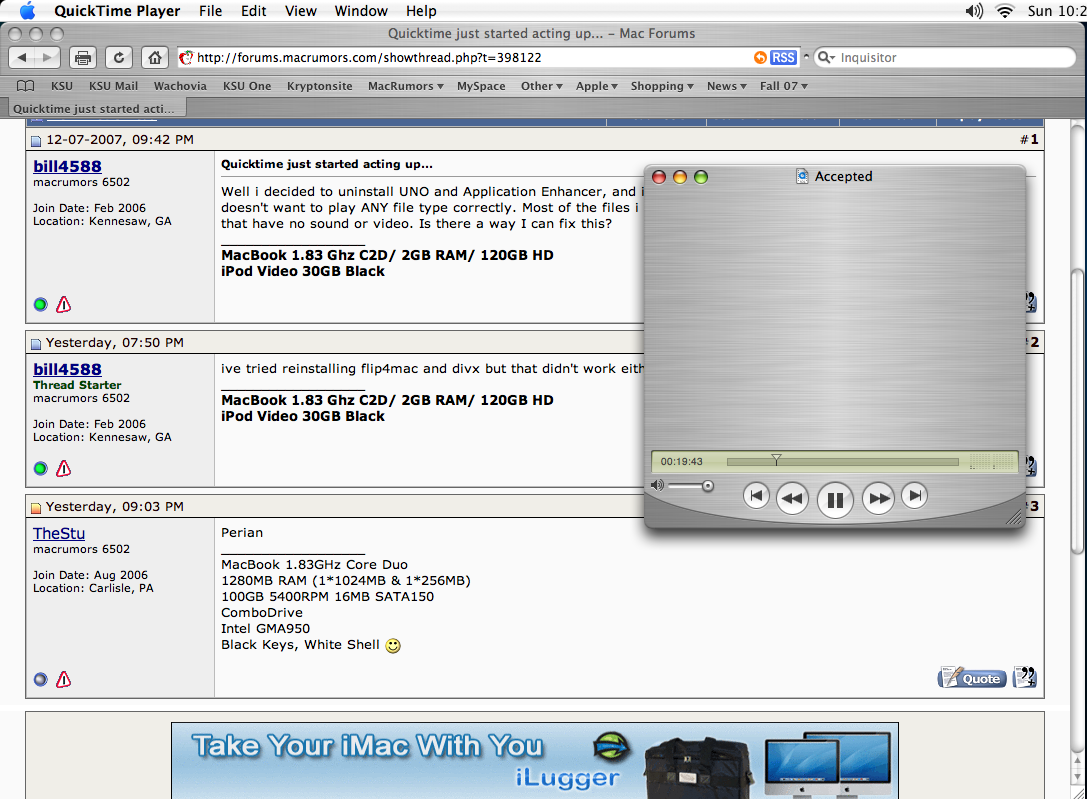This screenshot has height=799, width=1087.
Task: Open post number #1 permalink
Action: tap(1034, 139)
